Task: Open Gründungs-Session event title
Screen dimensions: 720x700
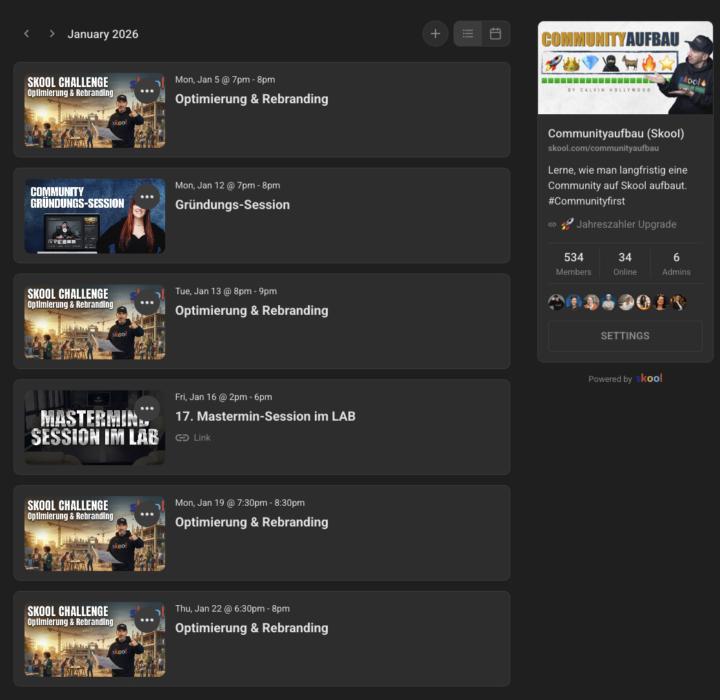Action: (x=232, y=205)
